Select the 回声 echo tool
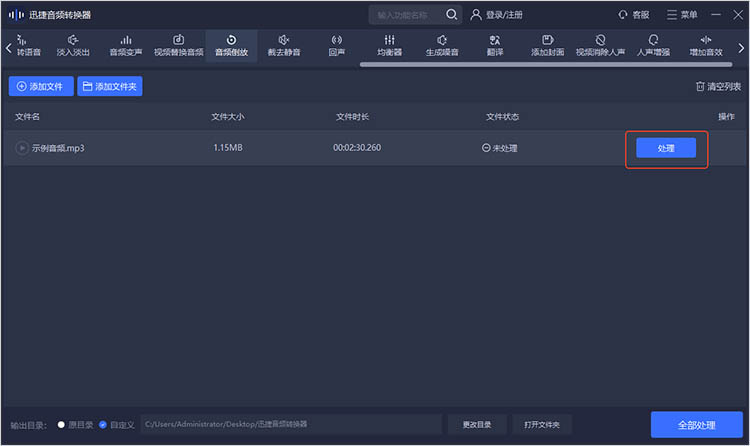 (336, 46)
